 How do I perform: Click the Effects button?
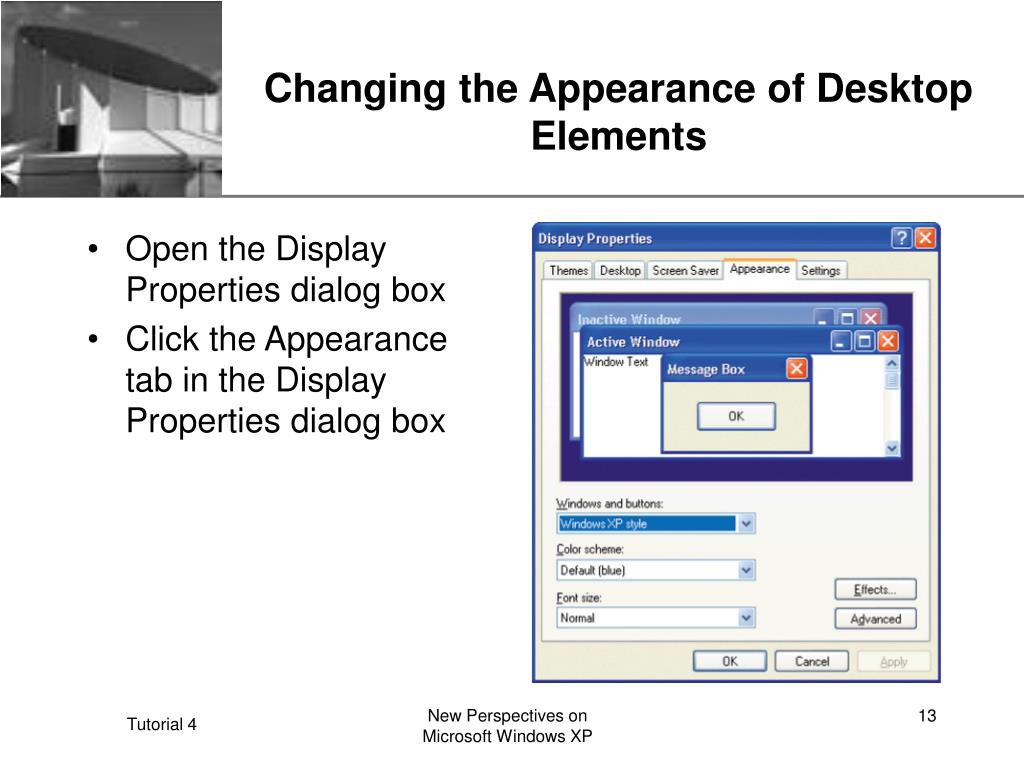pos(875,589)
